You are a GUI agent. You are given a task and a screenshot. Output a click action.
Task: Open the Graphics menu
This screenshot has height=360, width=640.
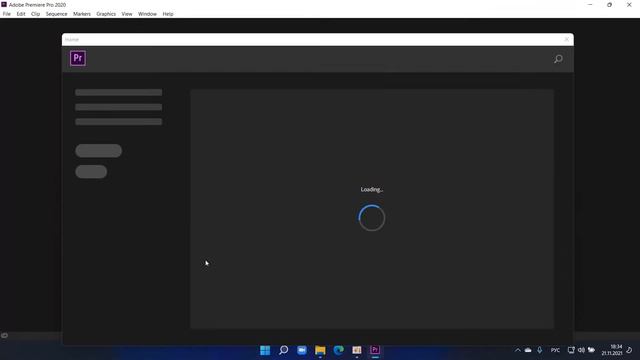pyautogui.click(x=106, y=14)
